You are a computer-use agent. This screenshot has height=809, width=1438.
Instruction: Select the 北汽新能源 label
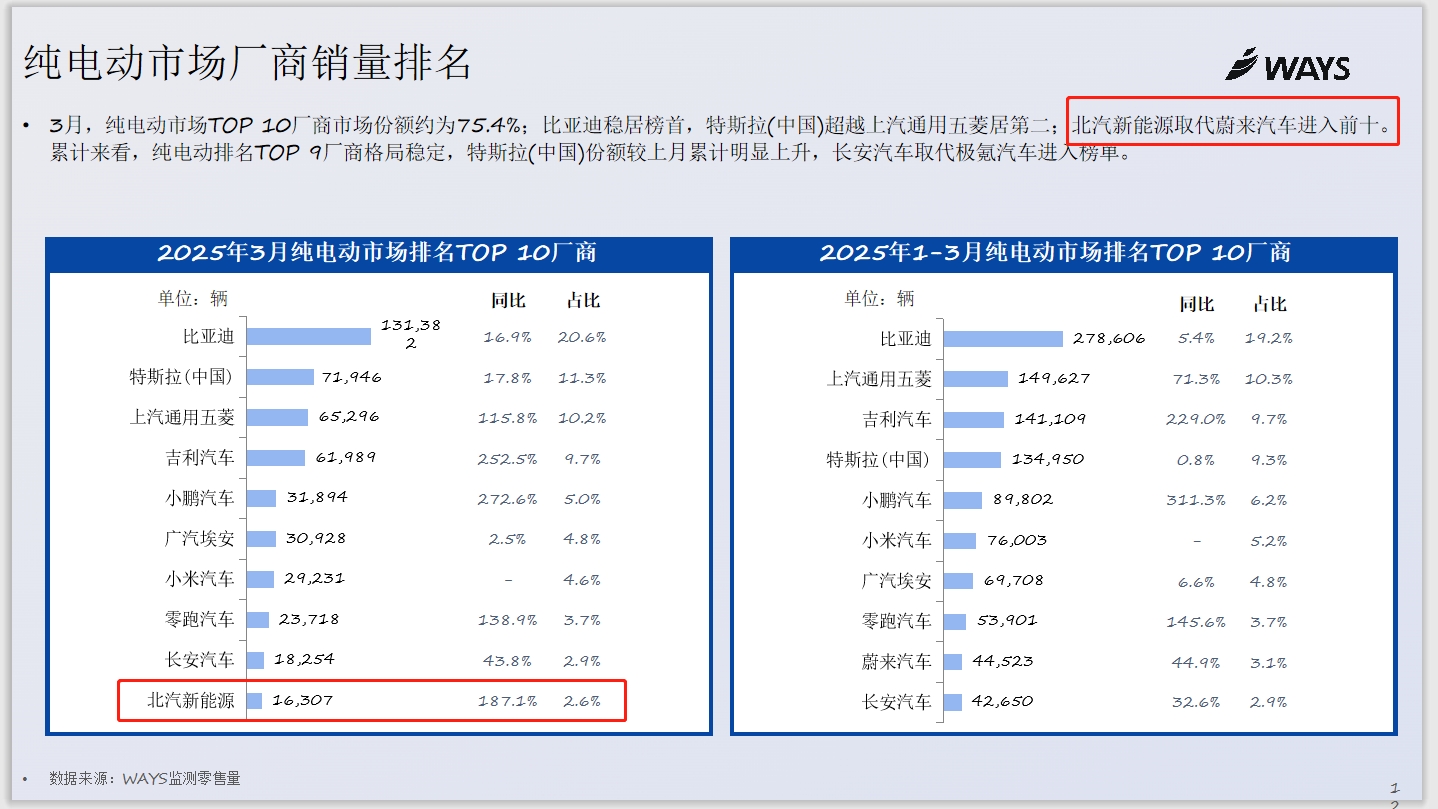point(191,700)
